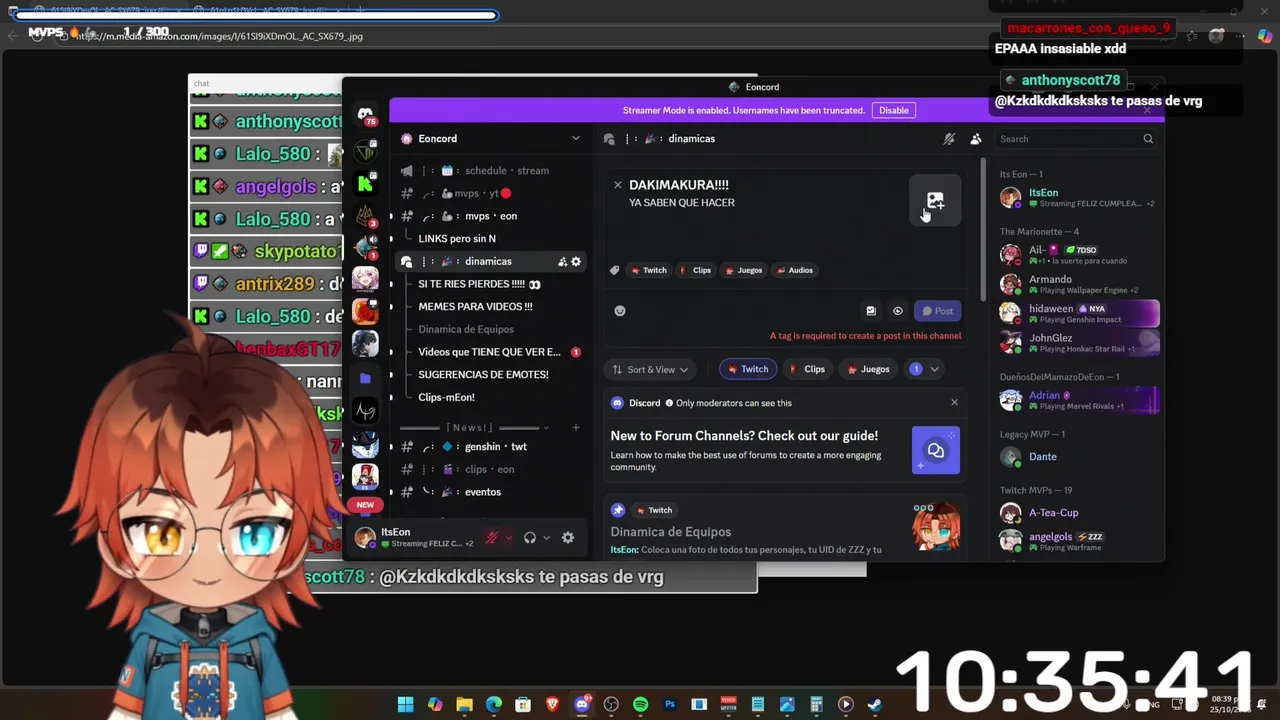Image resolution: width=1280 pixels, height=720 pixels.
Task: Open Eoncord server dropdown menu
Action: click(x=490, y=138)
